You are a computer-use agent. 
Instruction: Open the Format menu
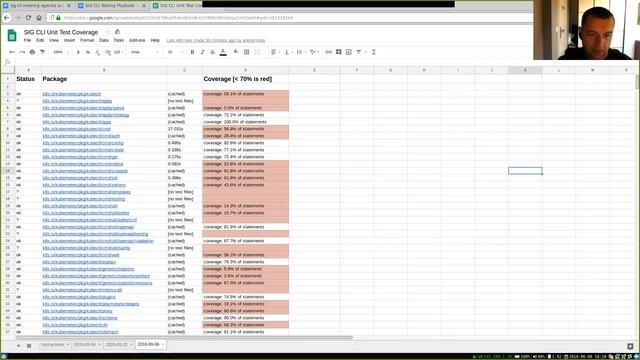pyautogui.click(x=87, y=40)
